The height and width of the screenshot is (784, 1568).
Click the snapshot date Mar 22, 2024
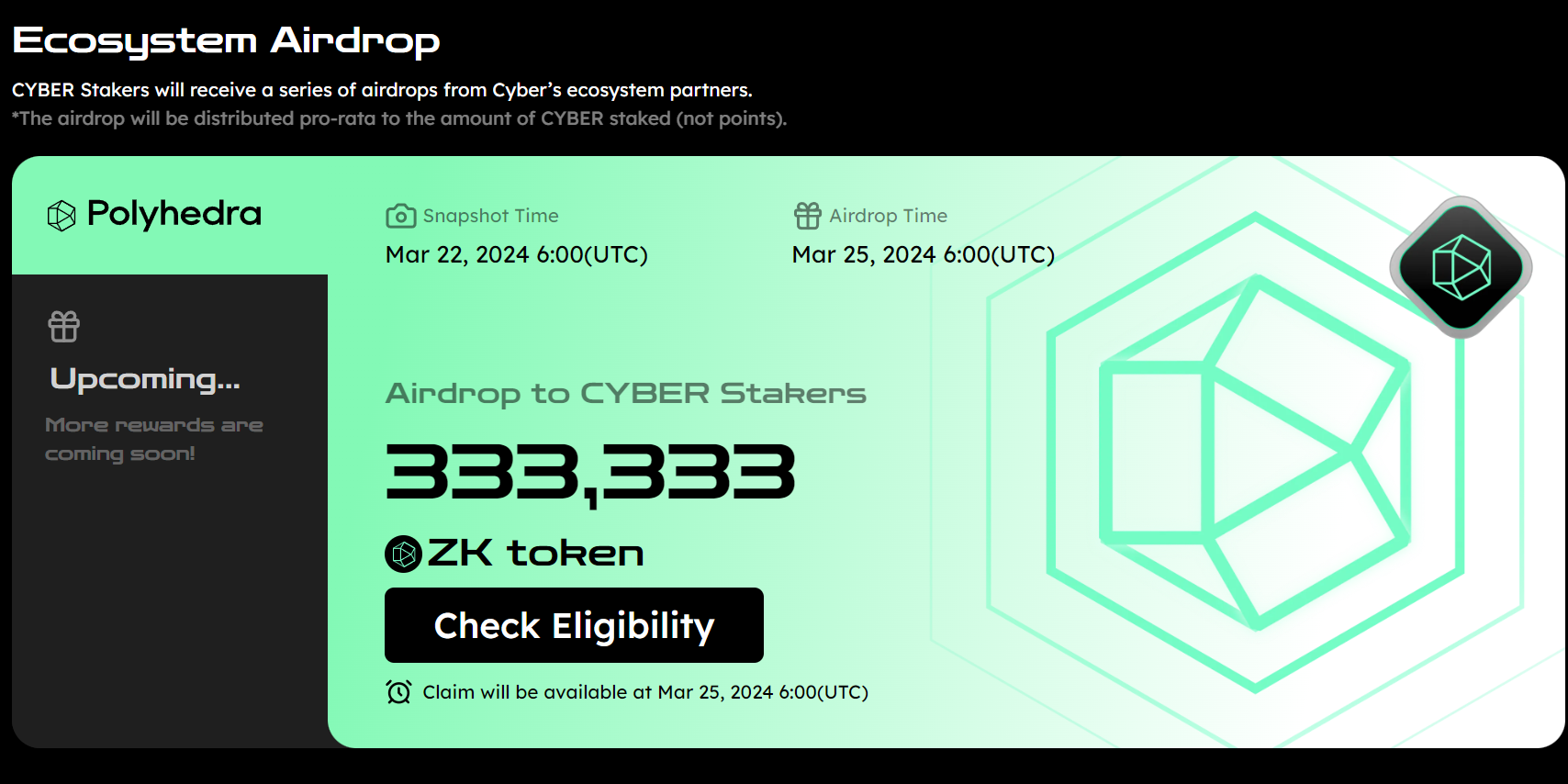coord(517,254)
